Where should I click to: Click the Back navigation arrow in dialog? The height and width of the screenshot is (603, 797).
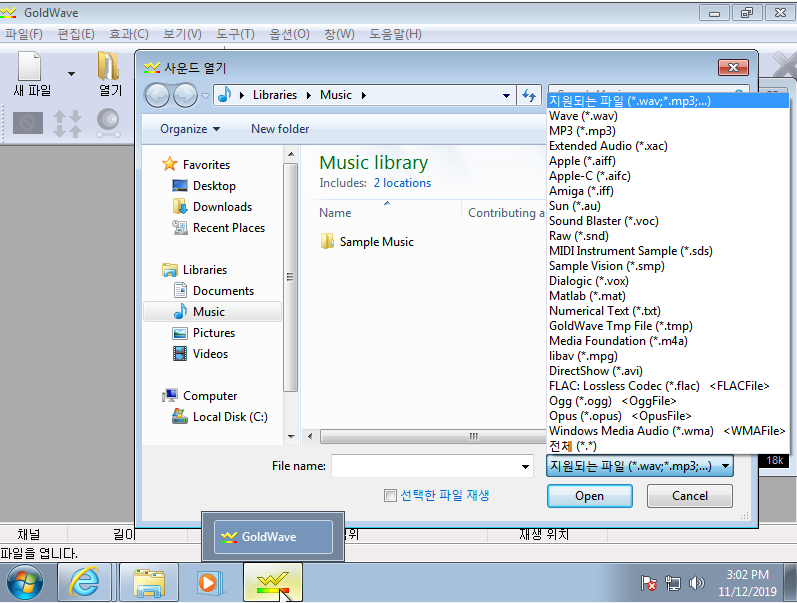(157, 96)
